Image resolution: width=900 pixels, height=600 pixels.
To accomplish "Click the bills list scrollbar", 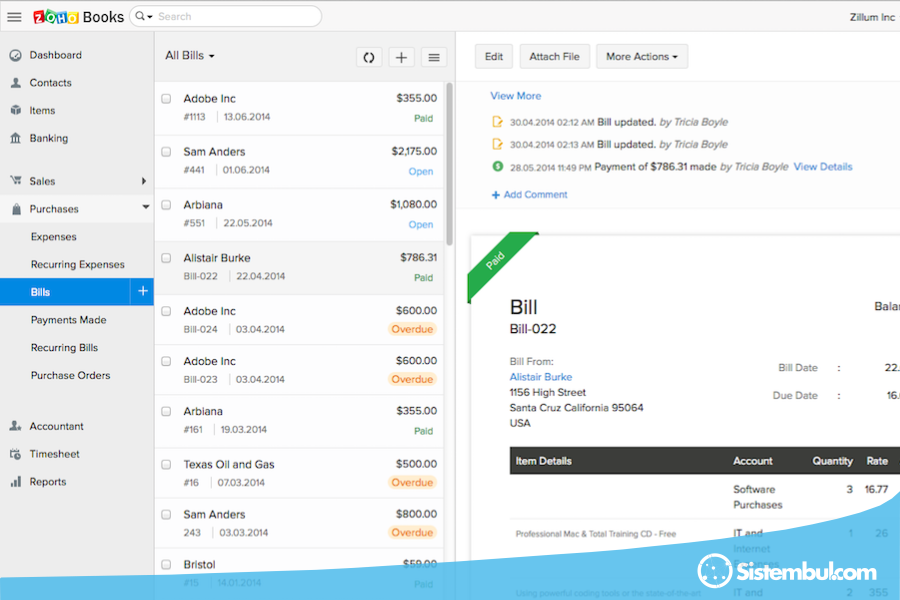I will (x=449, y=164).
